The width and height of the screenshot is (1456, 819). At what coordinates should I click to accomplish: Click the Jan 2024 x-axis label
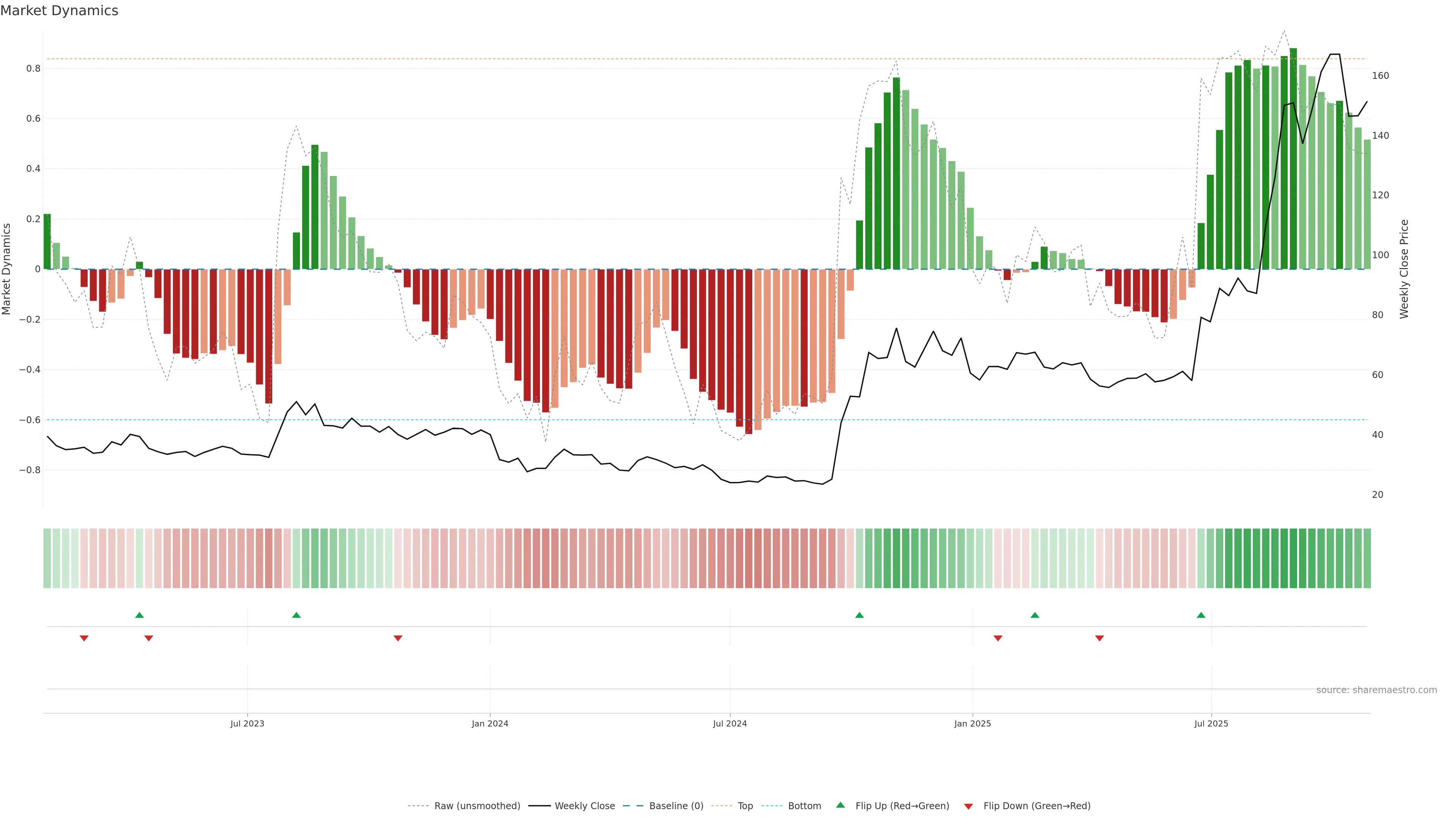490,723
